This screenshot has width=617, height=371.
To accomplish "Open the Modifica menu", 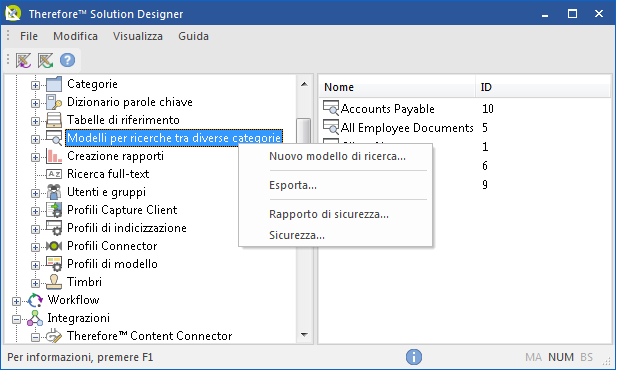I will 76,36.
